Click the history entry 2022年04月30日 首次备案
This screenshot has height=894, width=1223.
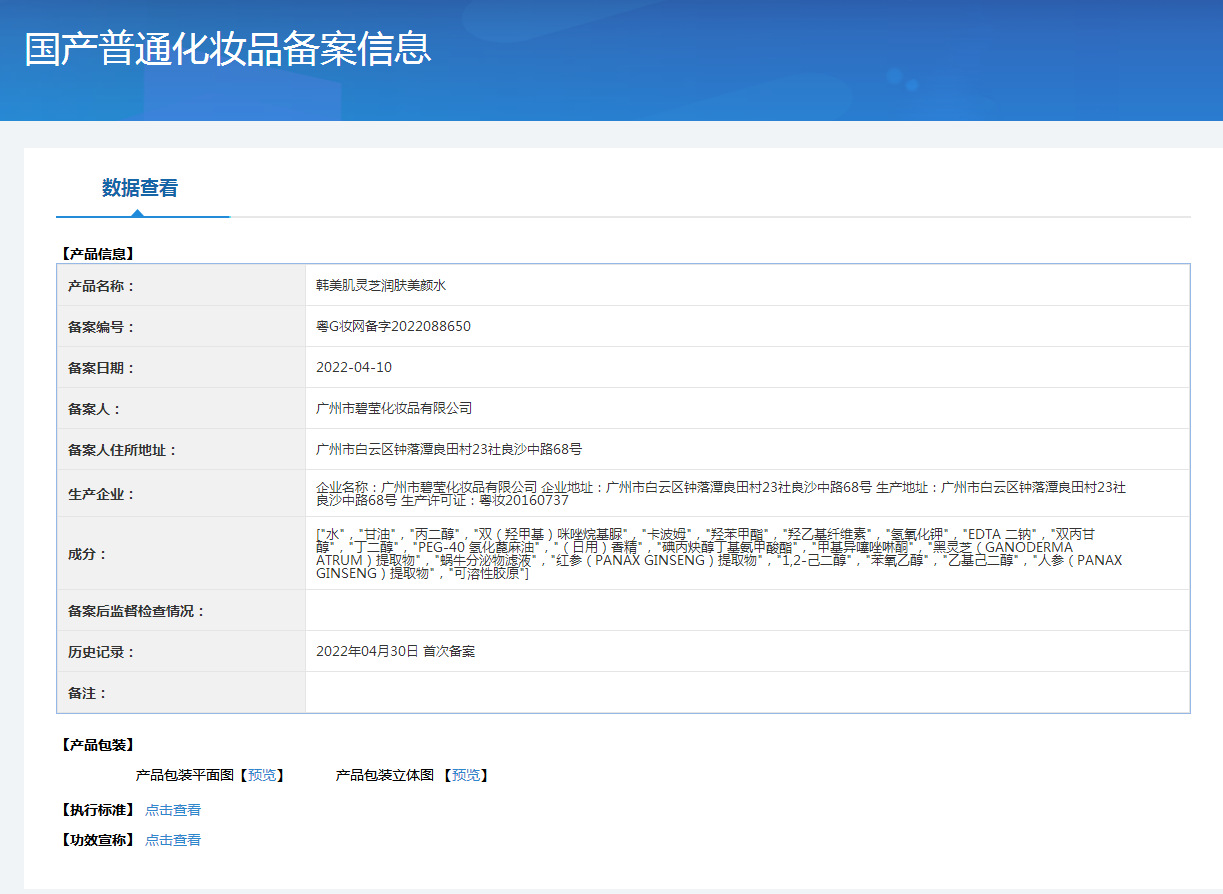(x=395, y=651)
